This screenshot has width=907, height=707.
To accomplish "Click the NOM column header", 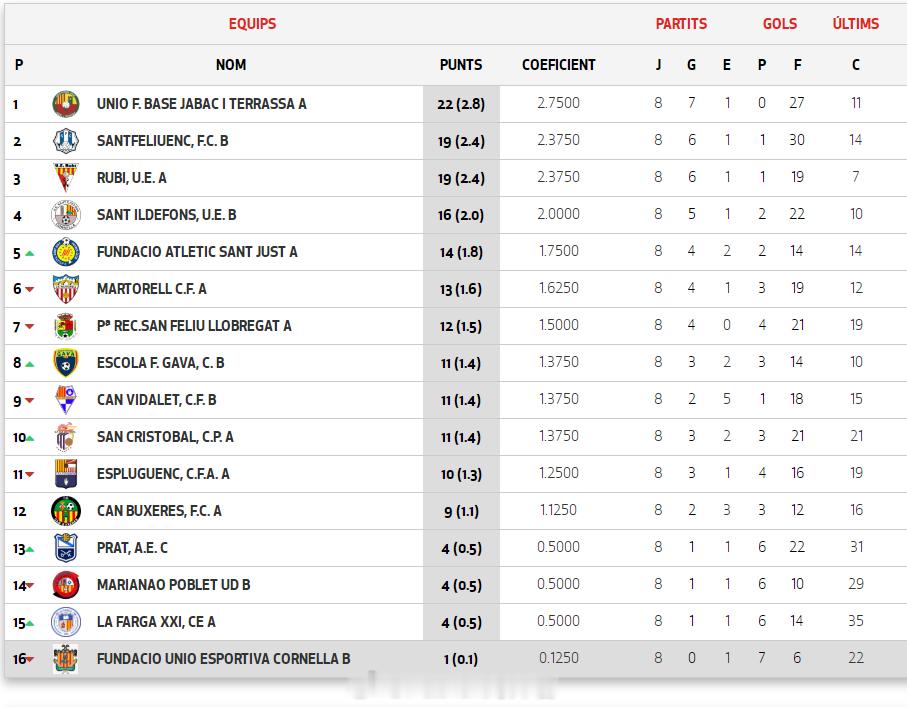I will 231,65.
